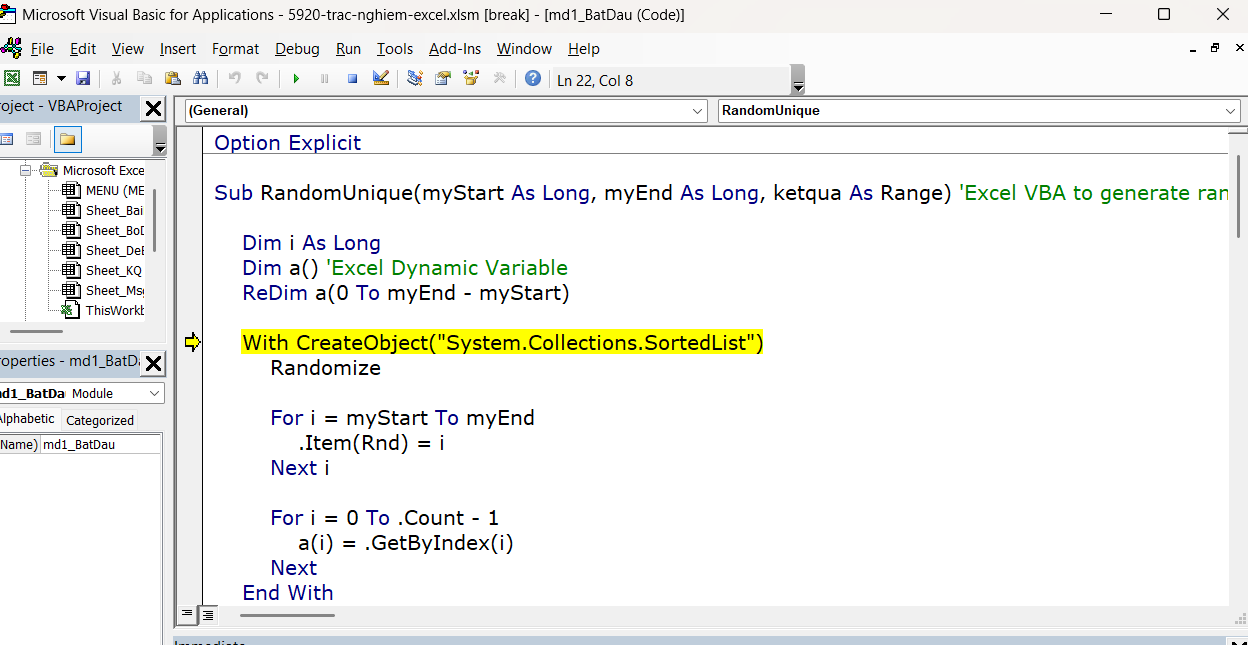Click the Toolbox toolbar icon
This screenshot has height=645, width=1248.
point(499,78)
